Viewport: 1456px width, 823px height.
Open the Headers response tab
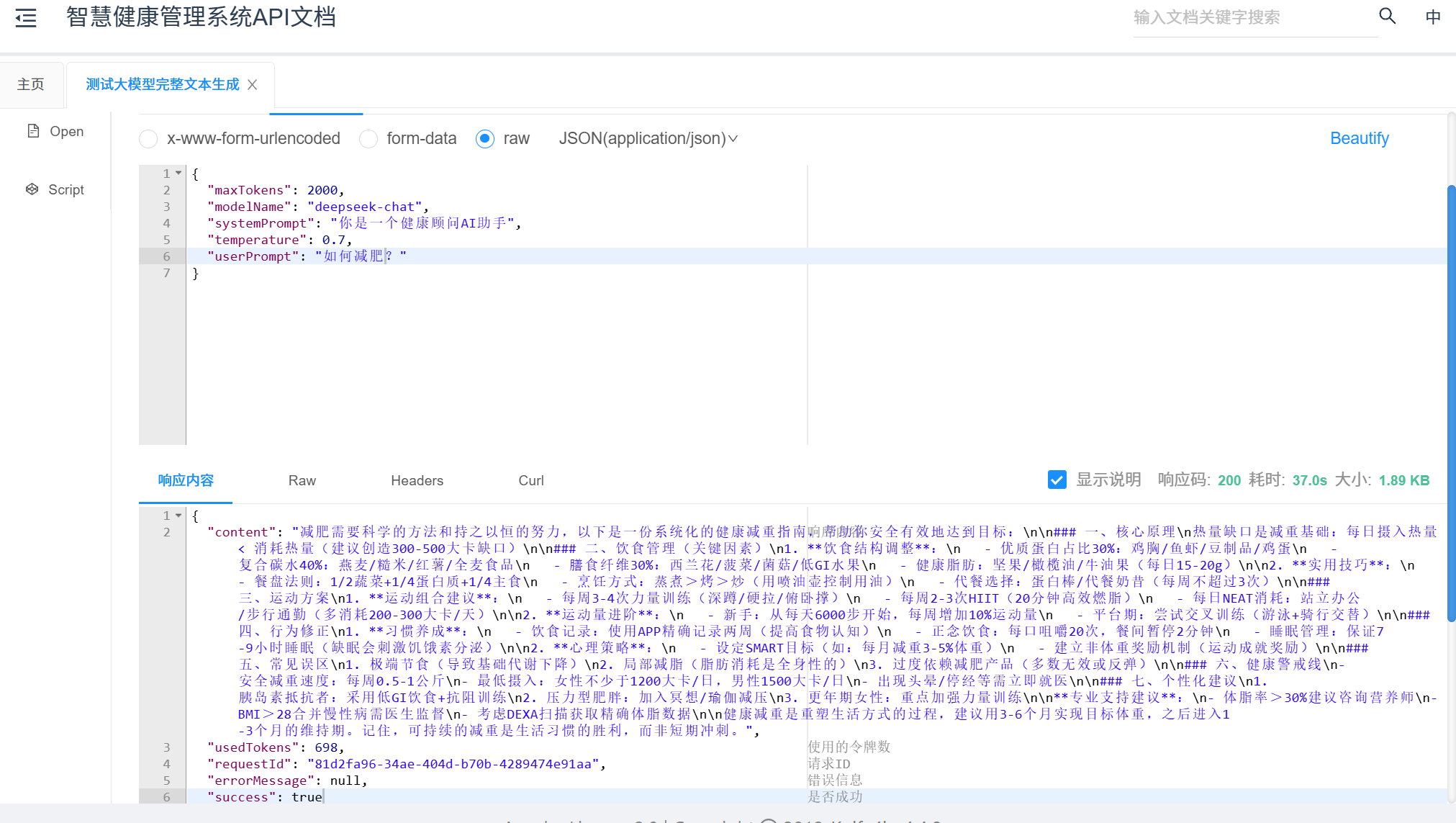point(417,481)
